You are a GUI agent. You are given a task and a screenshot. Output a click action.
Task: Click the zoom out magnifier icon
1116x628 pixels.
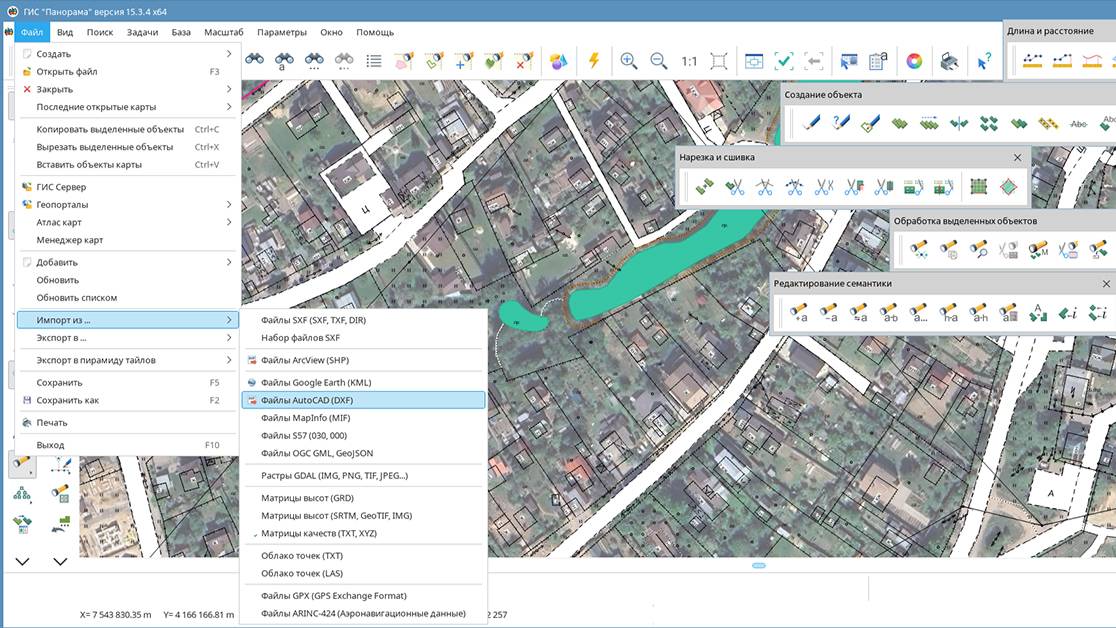658,61
